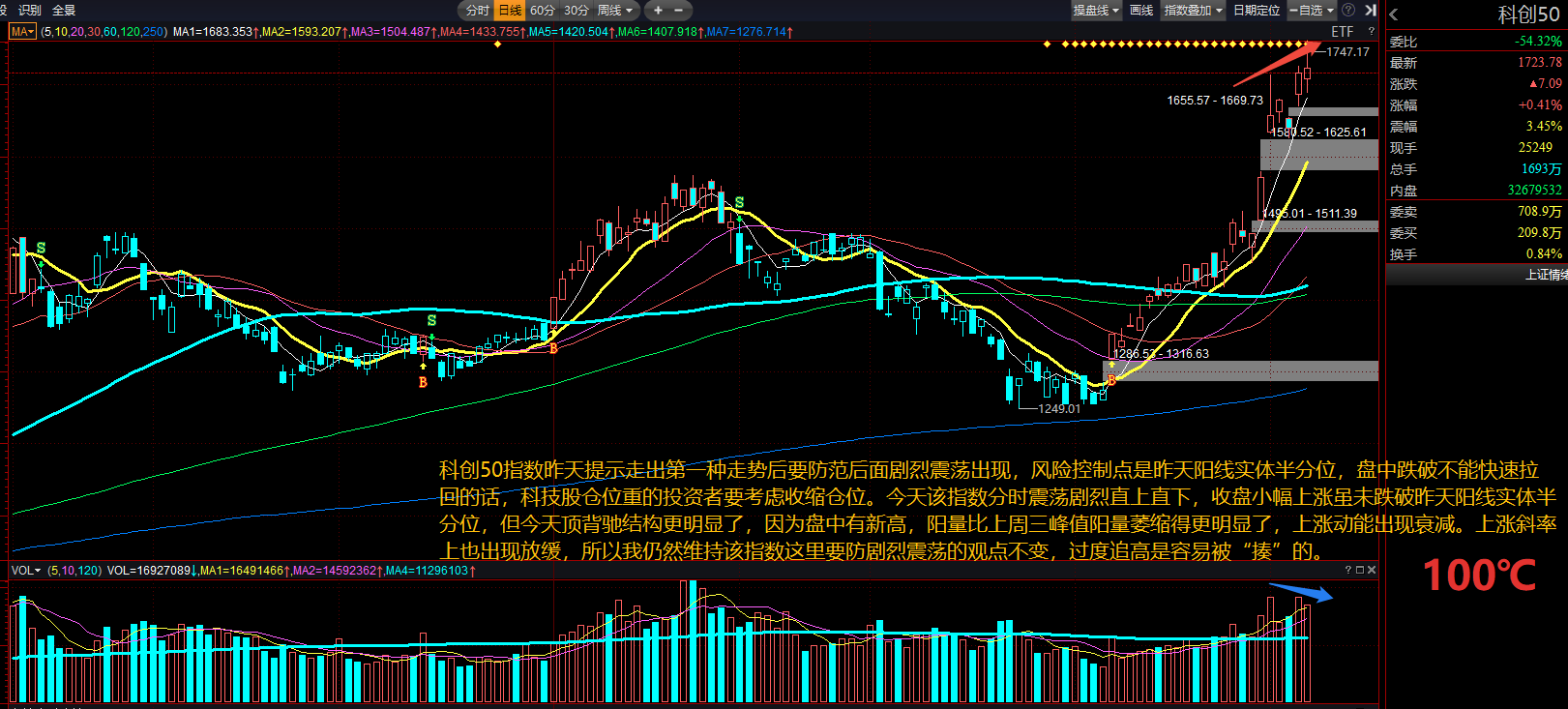Open the 操盘线 dropdown
1568x709 pixels.
(1096, 11)
